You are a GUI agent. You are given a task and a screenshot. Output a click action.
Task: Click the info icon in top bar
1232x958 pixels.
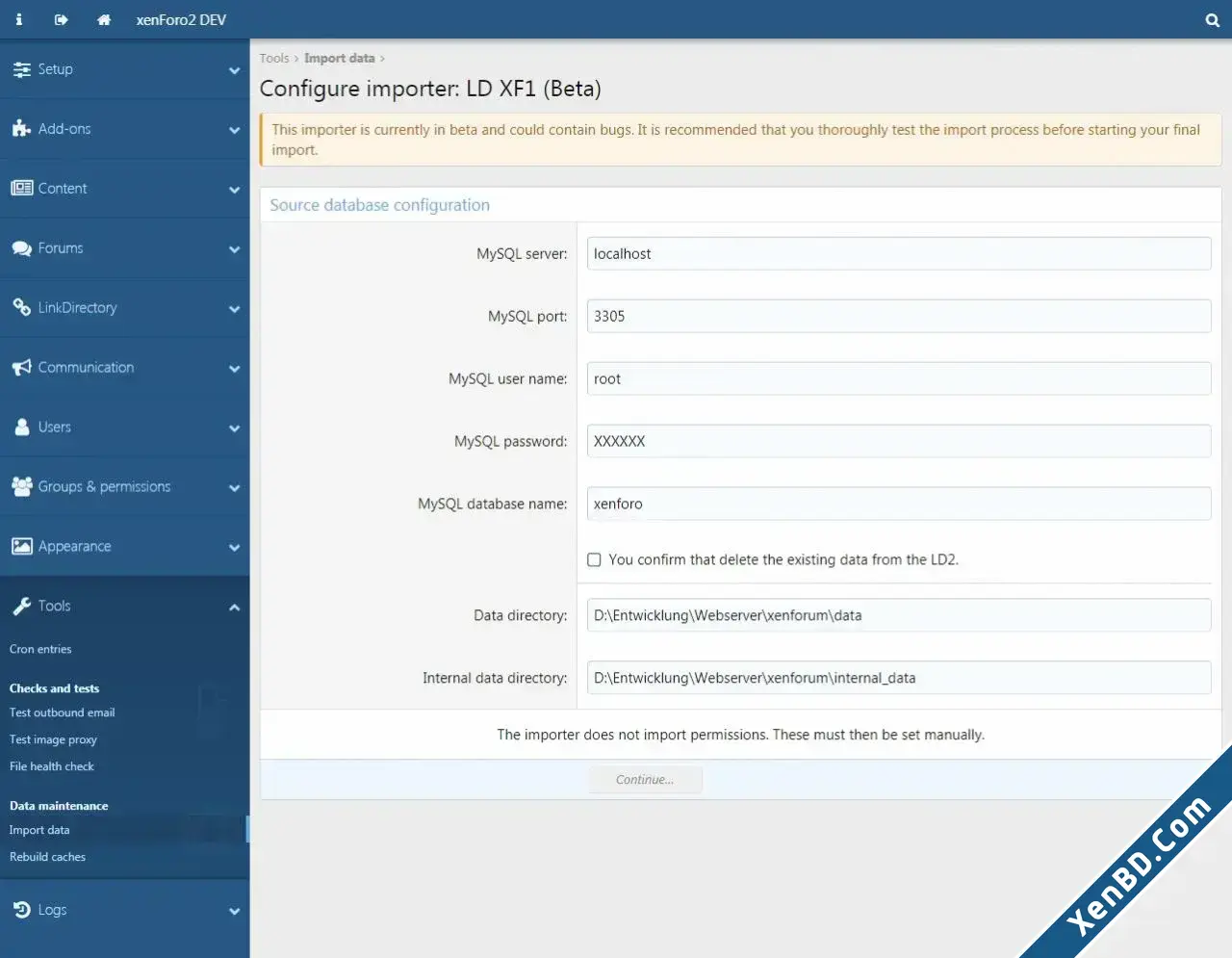[19, 19]
